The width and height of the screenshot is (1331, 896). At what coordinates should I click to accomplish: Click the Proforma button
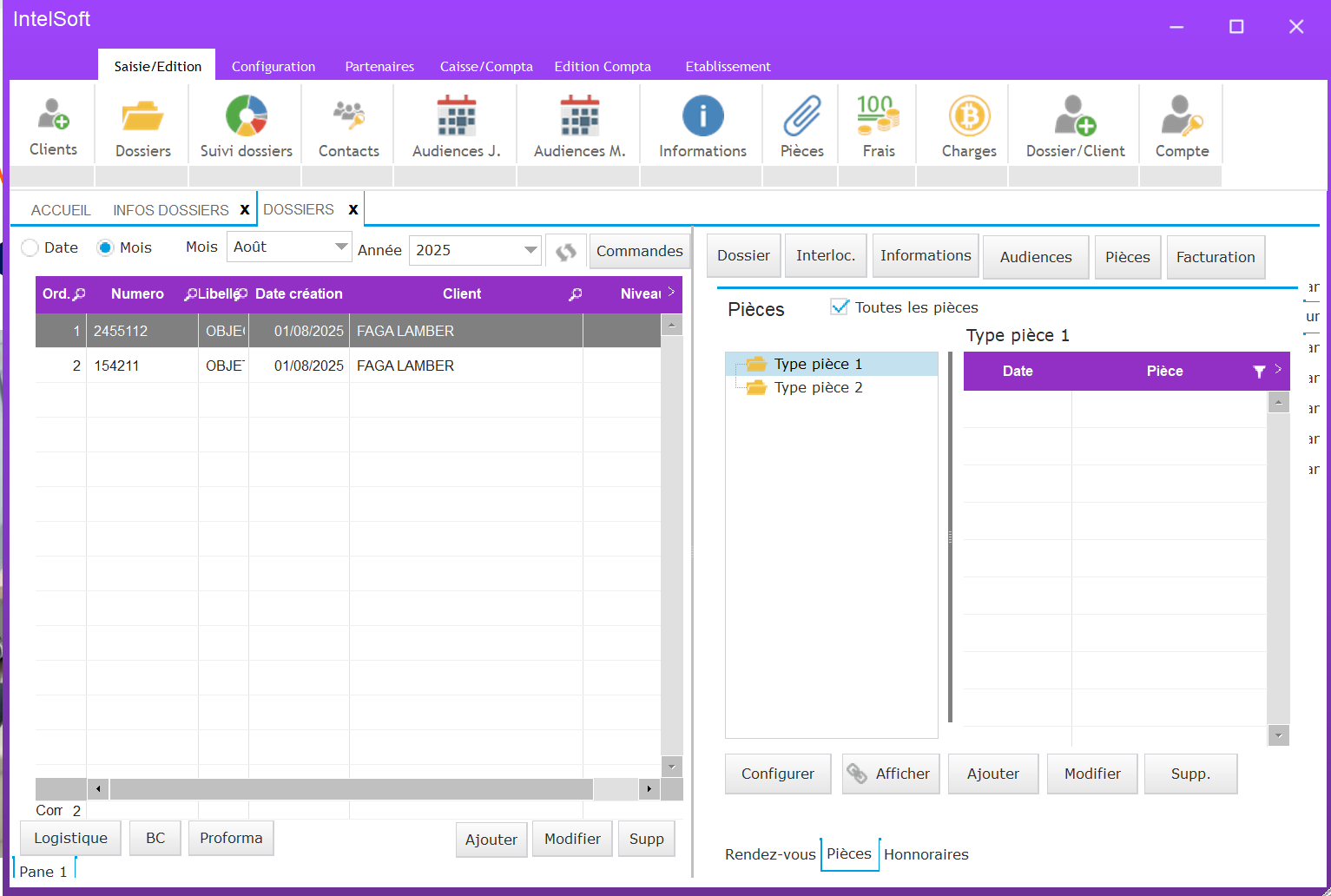point(231,838)
